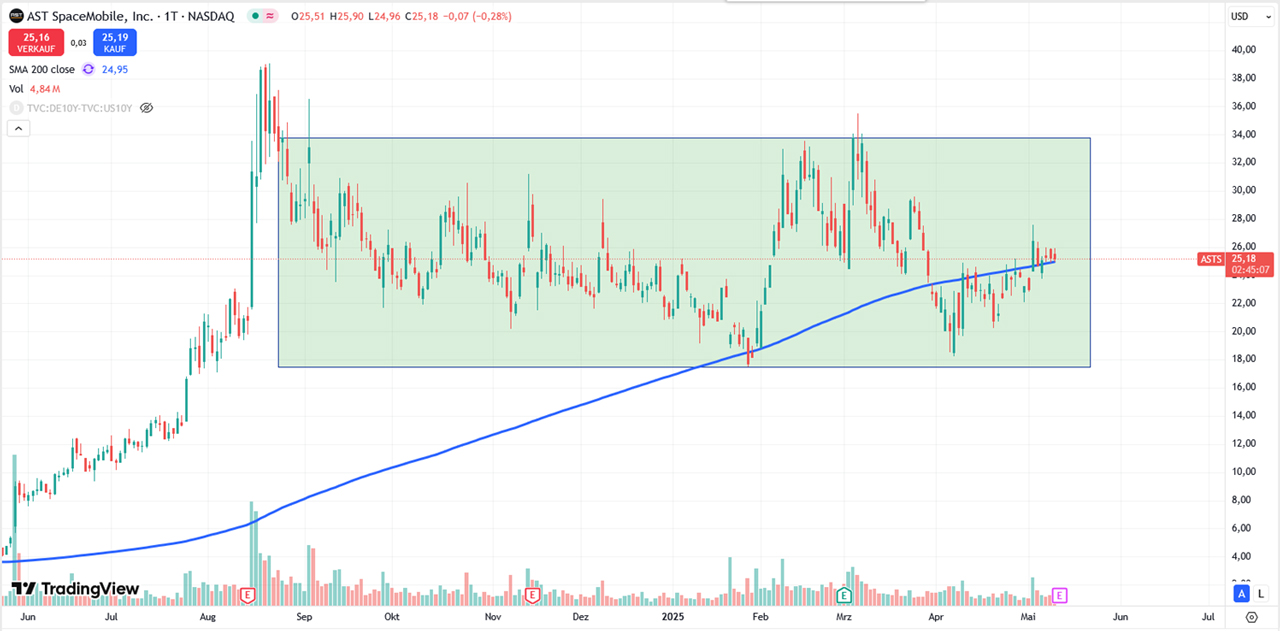The height and width of the screenshot is (631, 1280).
Task: Click the 10,00 price axis label
Action: (1245, 472)
